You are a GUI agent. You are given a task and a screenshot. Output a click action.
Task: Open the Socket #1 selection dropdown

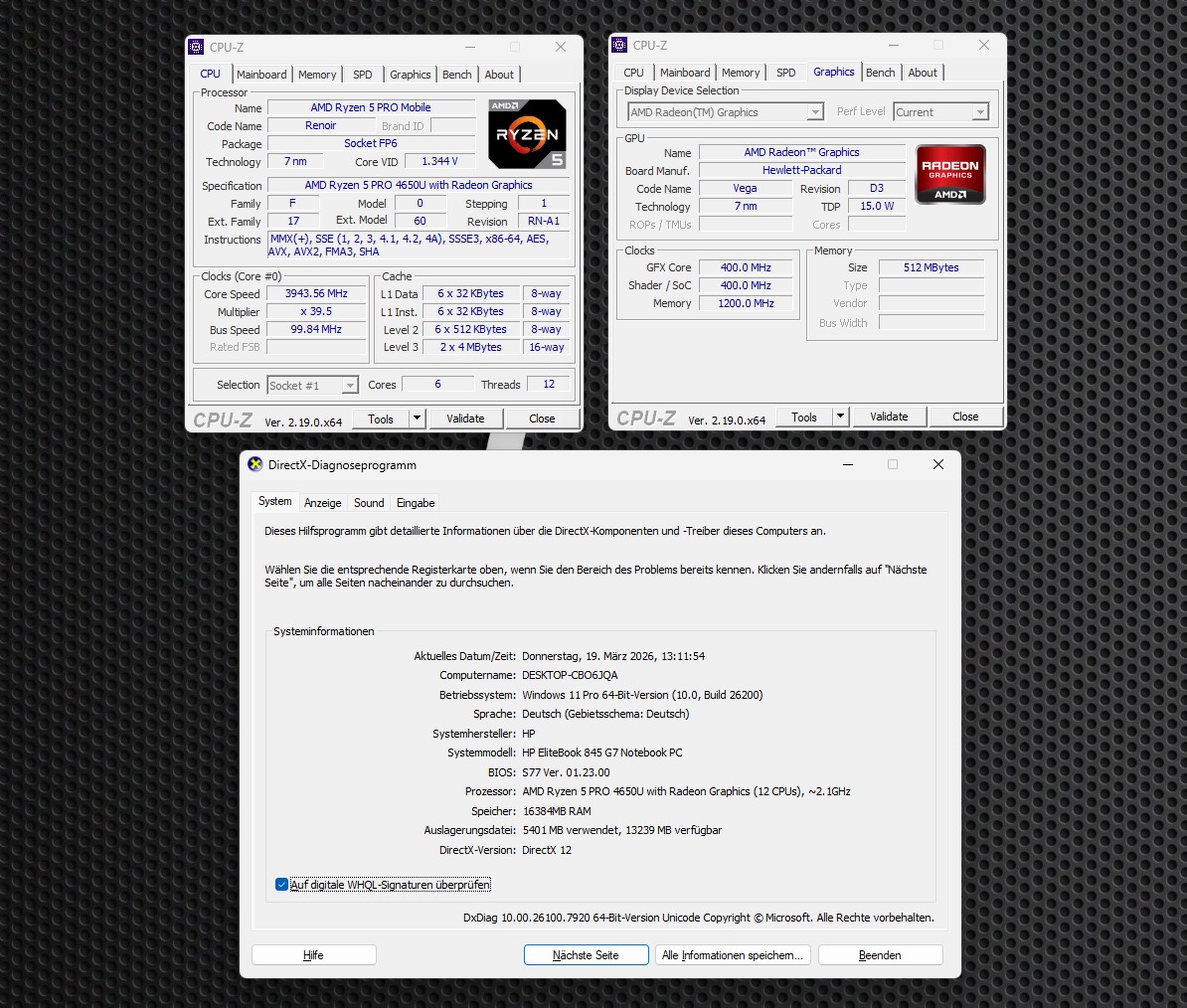click(350, 386)
